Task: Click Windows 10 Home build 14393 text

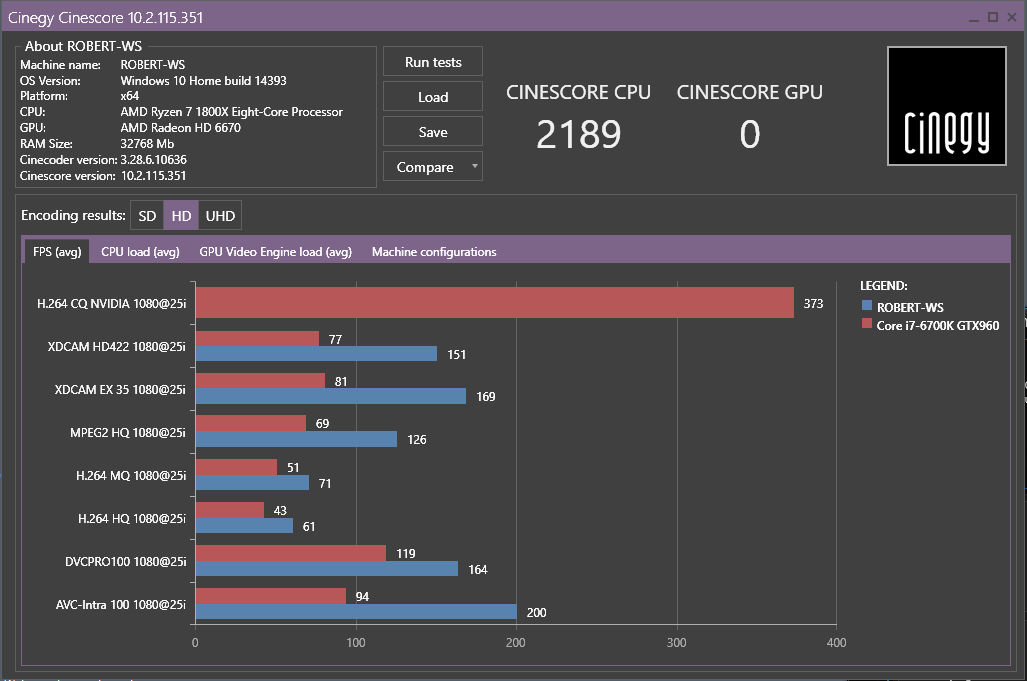Action: pyautogui.click(x=203, y=81)
